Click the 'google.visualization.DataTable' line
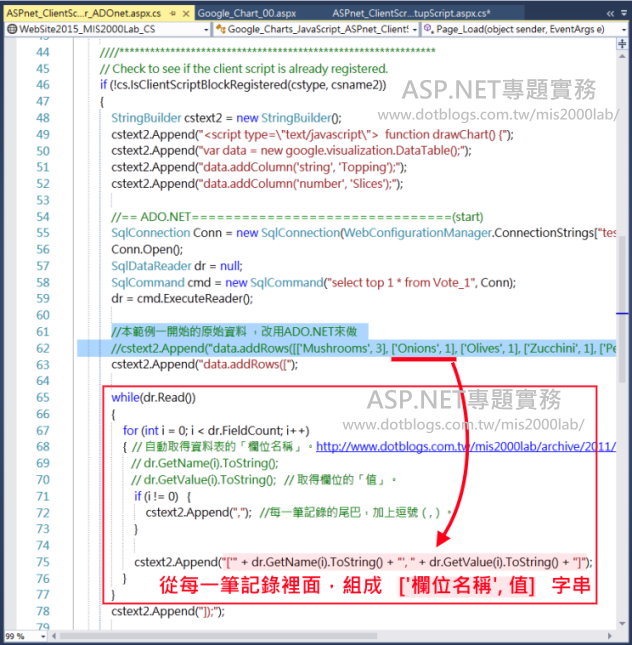 291,151
